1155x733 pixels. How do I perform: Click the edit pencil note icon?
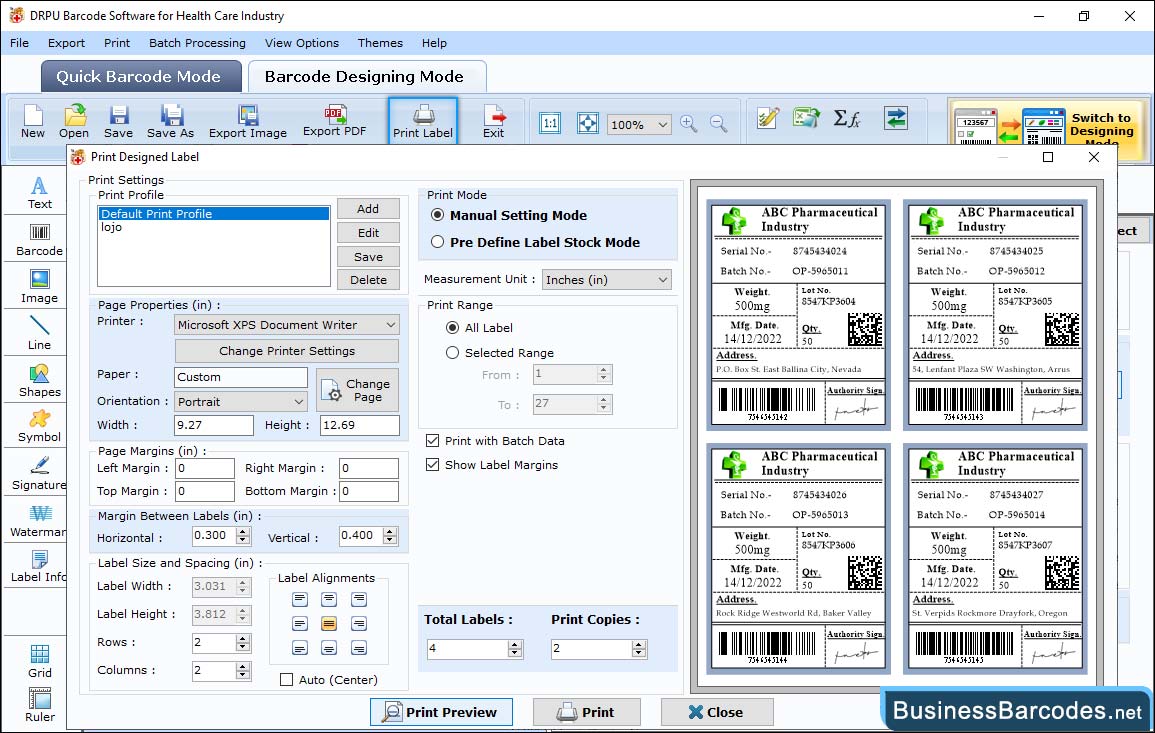[x=768, y=118]
